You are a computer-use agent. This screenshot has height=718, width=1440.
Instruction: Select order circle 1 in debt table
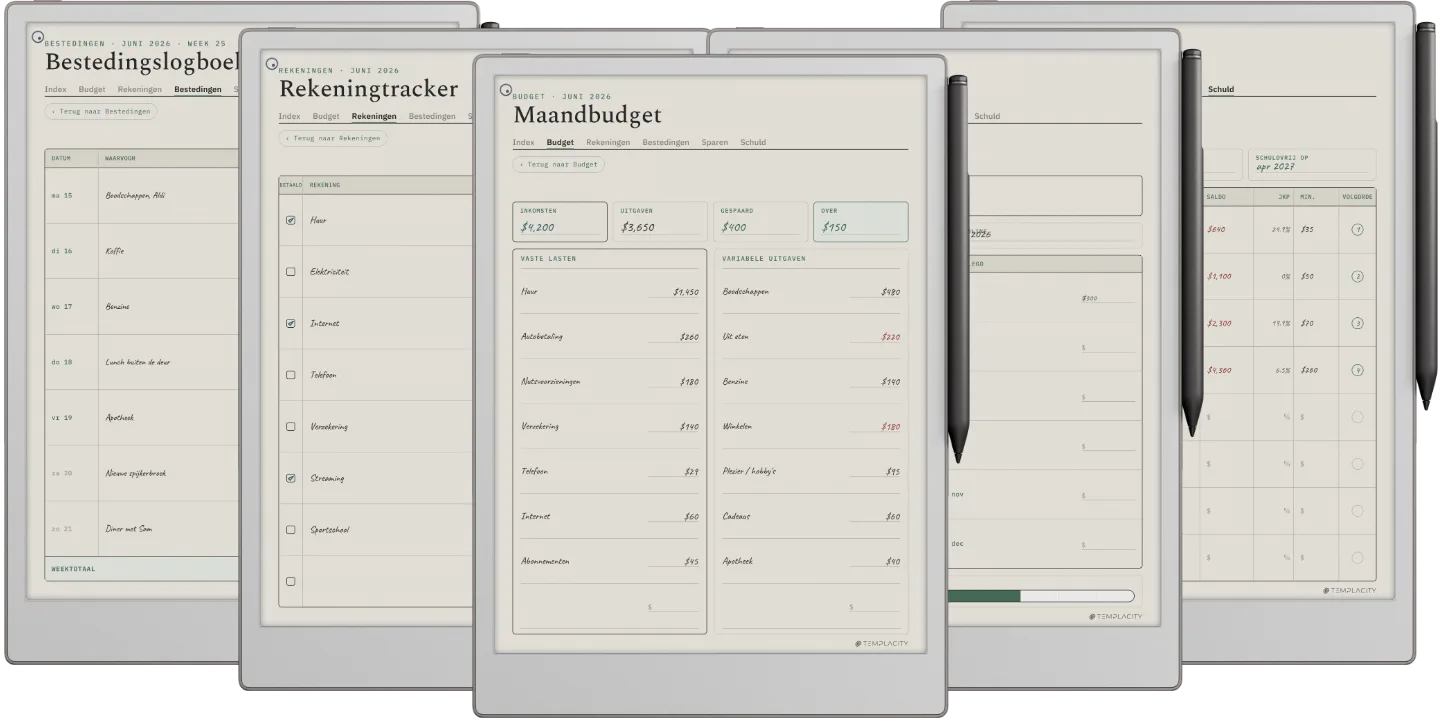(x=1357, y=229)
